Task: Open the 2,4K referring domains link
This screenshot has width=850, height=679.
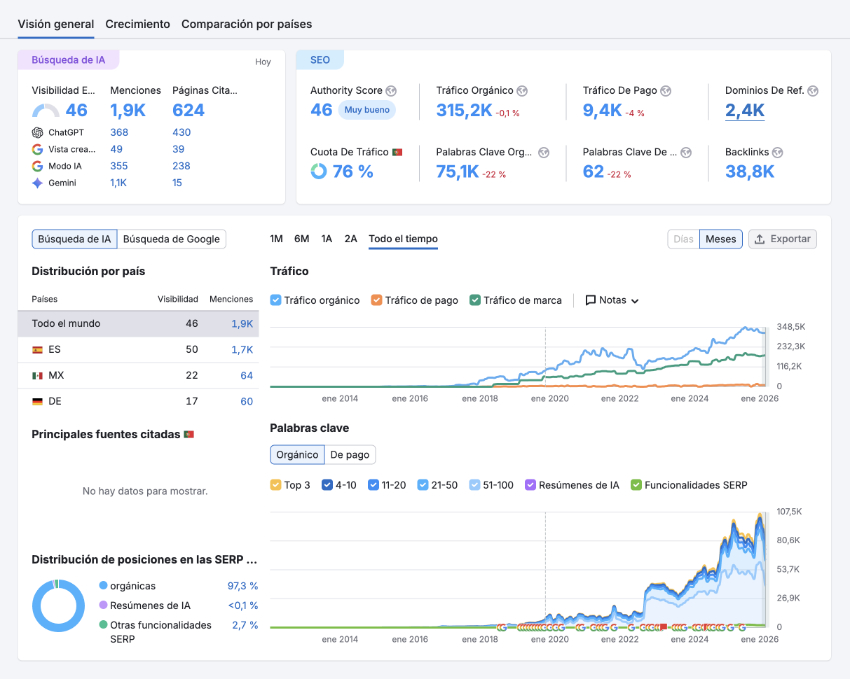Action: (x=744, y=111)
